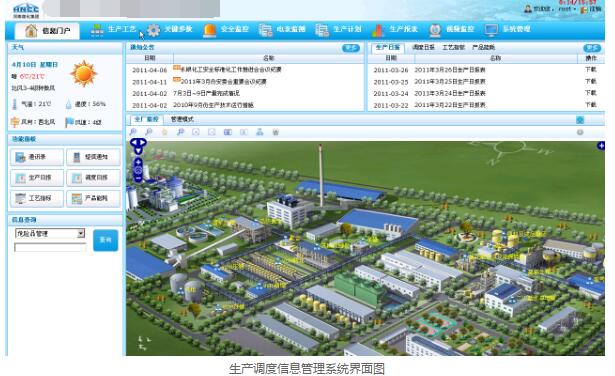Click the gray round icon at map toolbar right end
The height and width of the screenshot is (376, 615).
coord(580,132)
